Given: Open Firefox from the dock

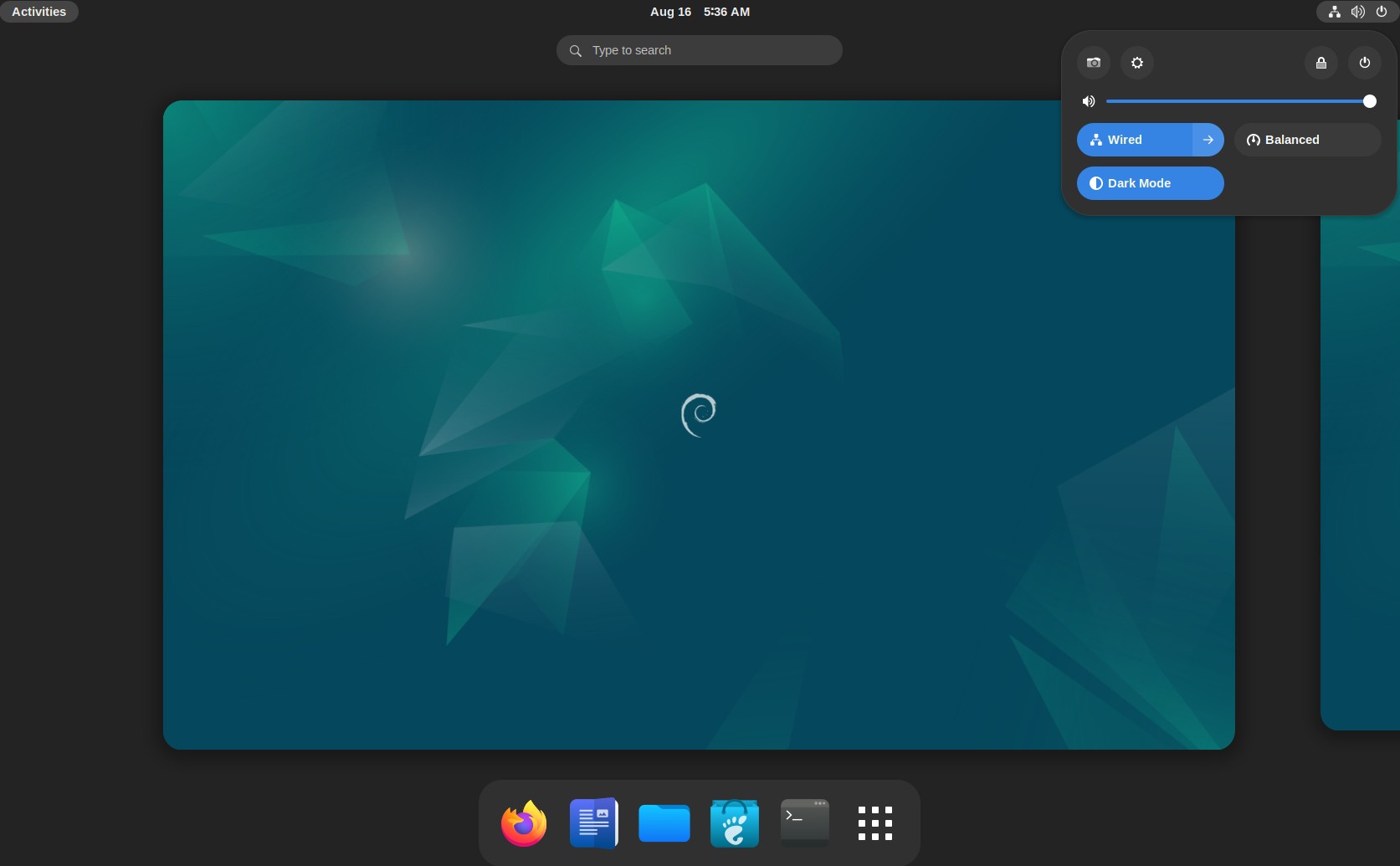Looking at the screenshot, I should 524,823.
